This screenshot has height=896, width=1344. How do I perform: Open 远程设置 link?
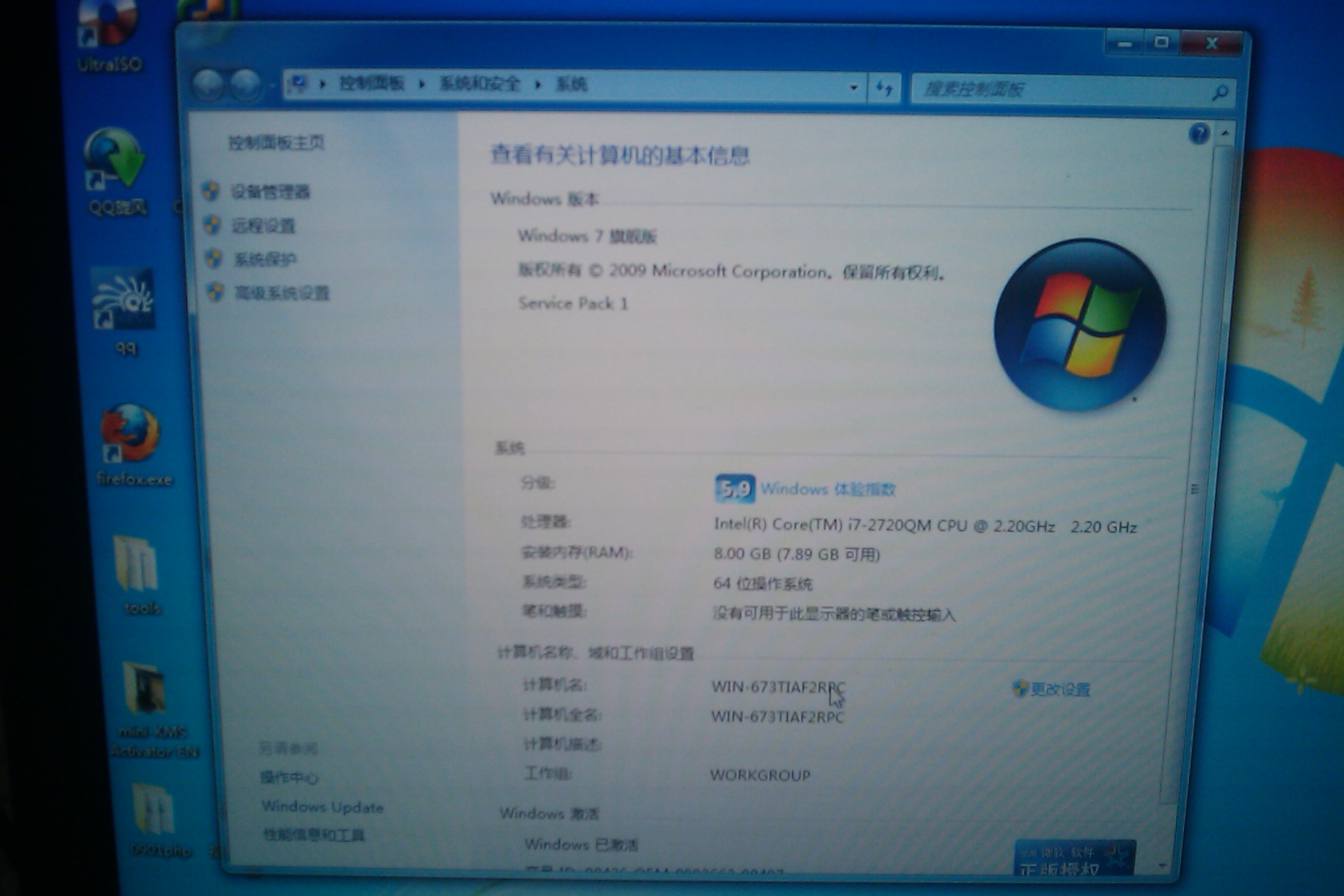point(263,226)
